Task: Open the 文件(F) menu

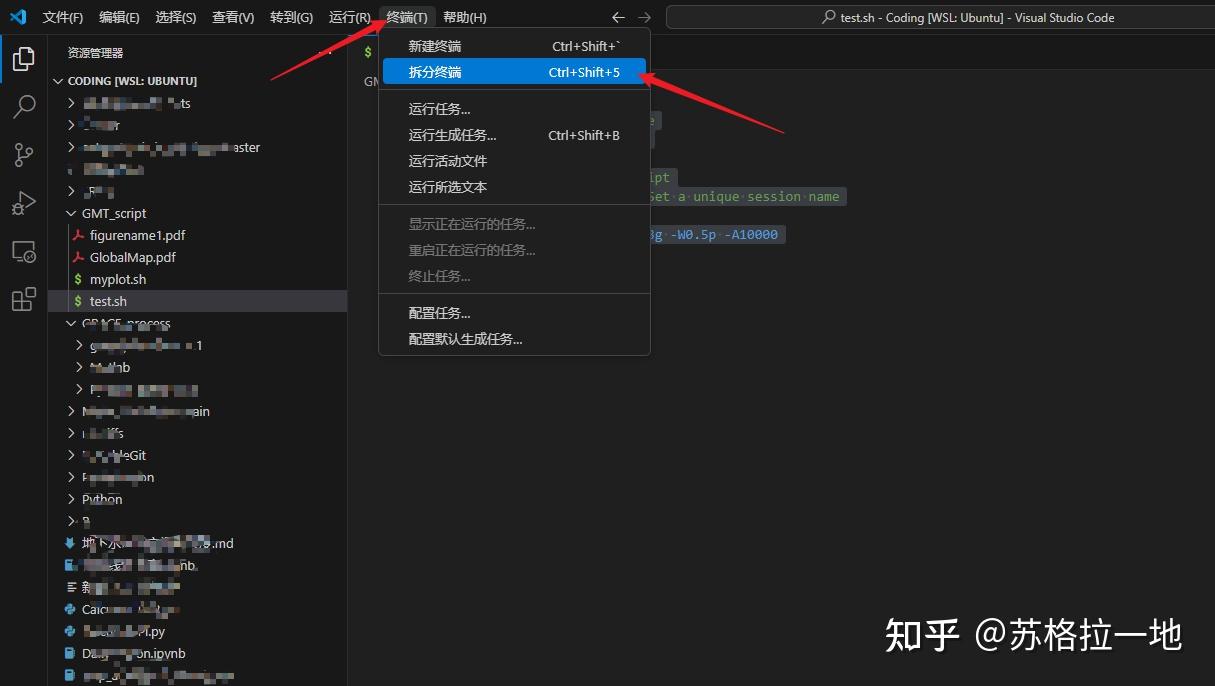Action: [63, 17]
